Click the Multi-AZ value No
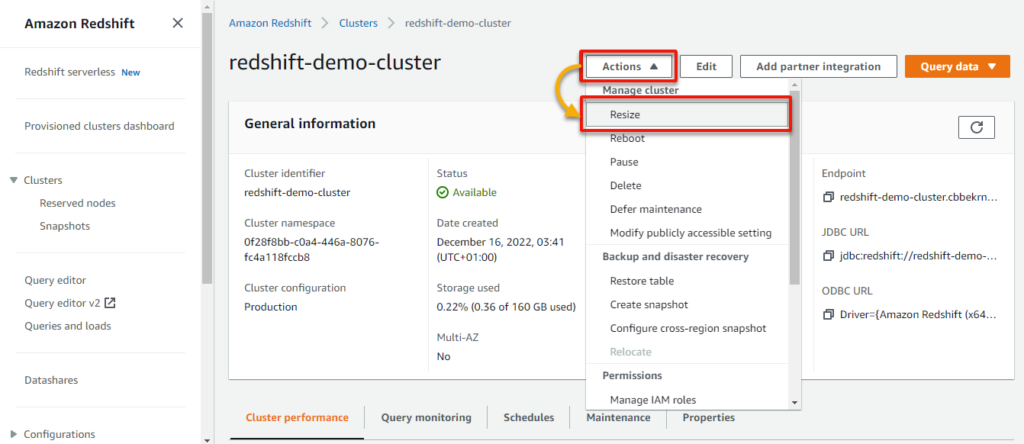Viewport: 1024px width, 444px height. [x=443, y=357]
